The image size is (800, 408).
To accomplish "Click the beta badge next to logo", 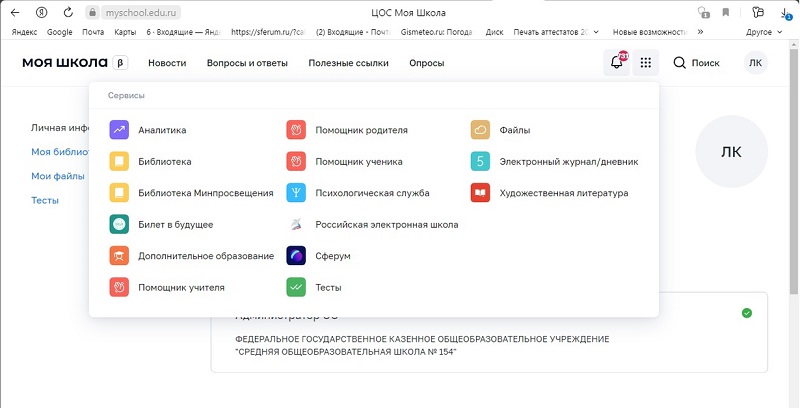I will click(x=120, y=63).
